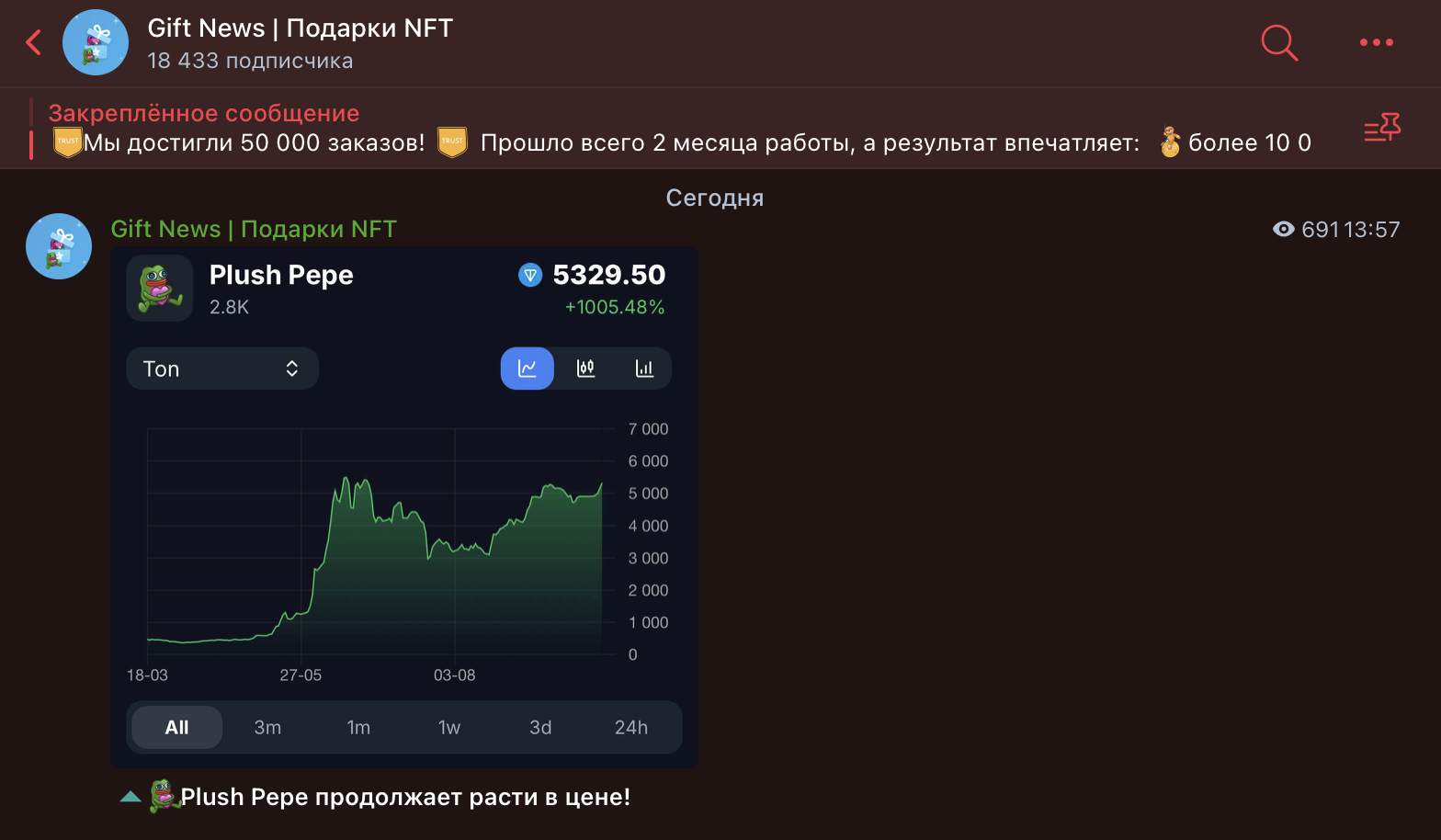This screenshot has height=840, width=1441.
Task: Select the 24h time range tab
Action: tap(631, 728)
